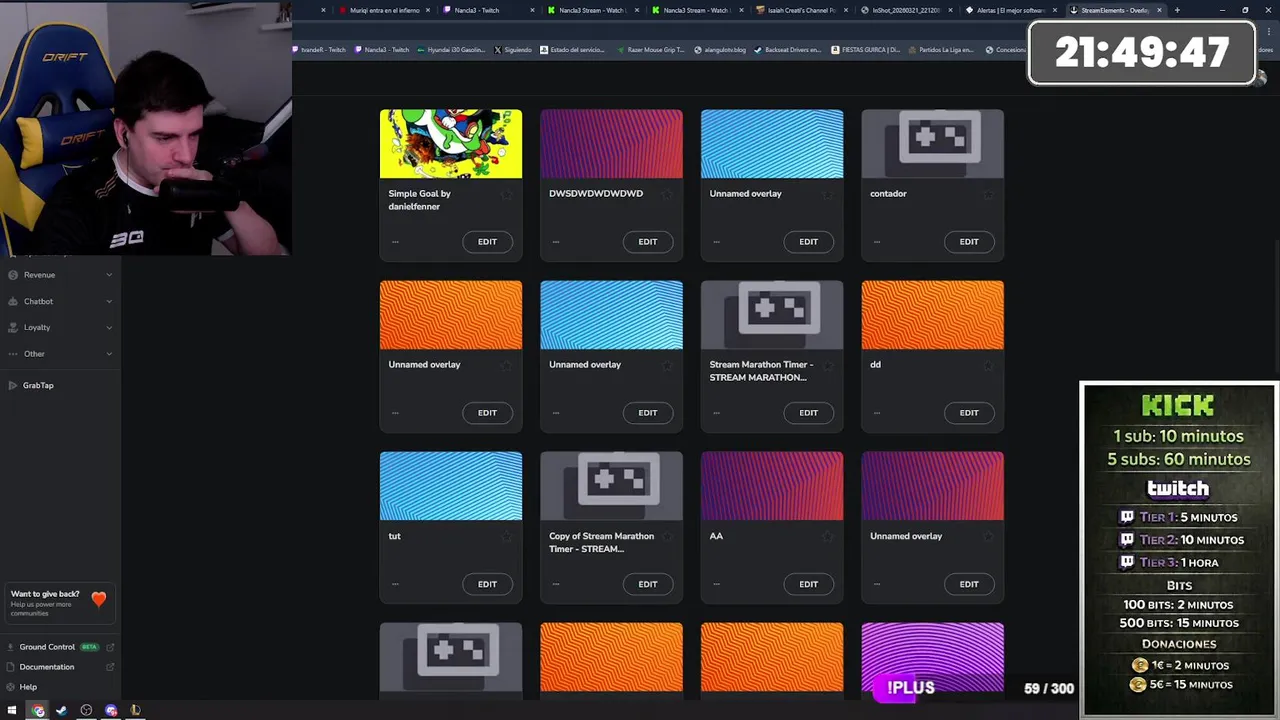Open the contador overlay gamepad thumbnail
The width and height of the screenshot is (1280, 720).
pyautogui.click(x=932, y=144)
